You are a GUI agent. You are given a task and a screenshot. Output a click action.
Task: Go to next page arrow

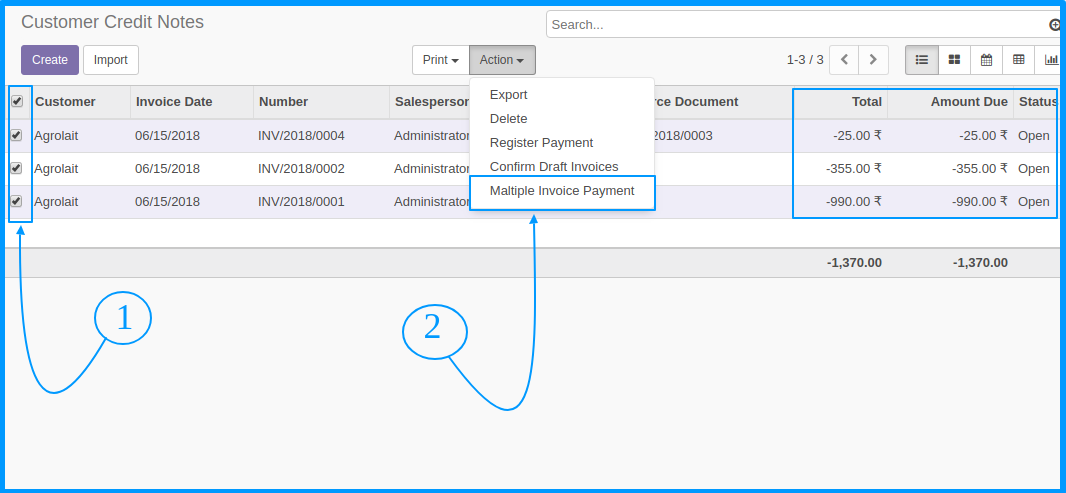(874, 60)
